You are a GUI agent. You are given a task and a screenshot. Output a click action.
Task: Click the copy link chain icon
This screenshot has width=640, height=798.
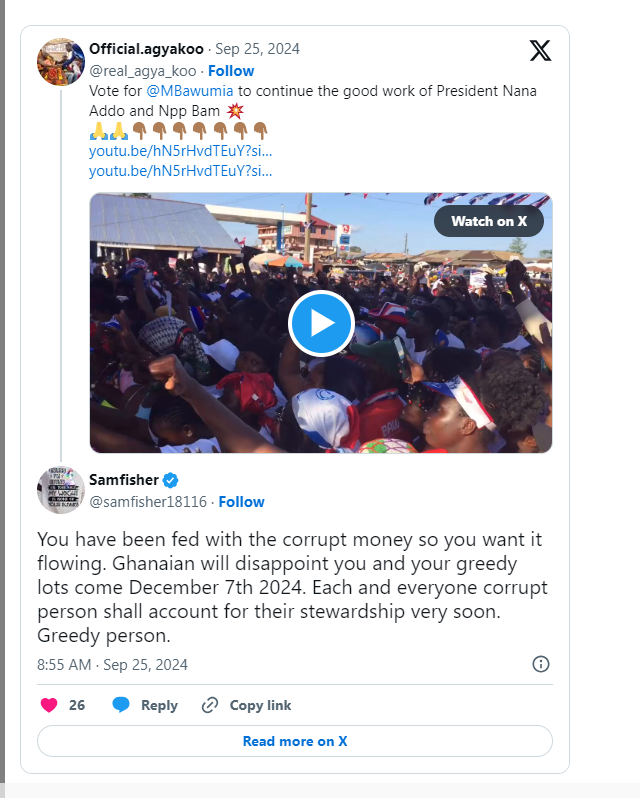[x=210, y=705]
